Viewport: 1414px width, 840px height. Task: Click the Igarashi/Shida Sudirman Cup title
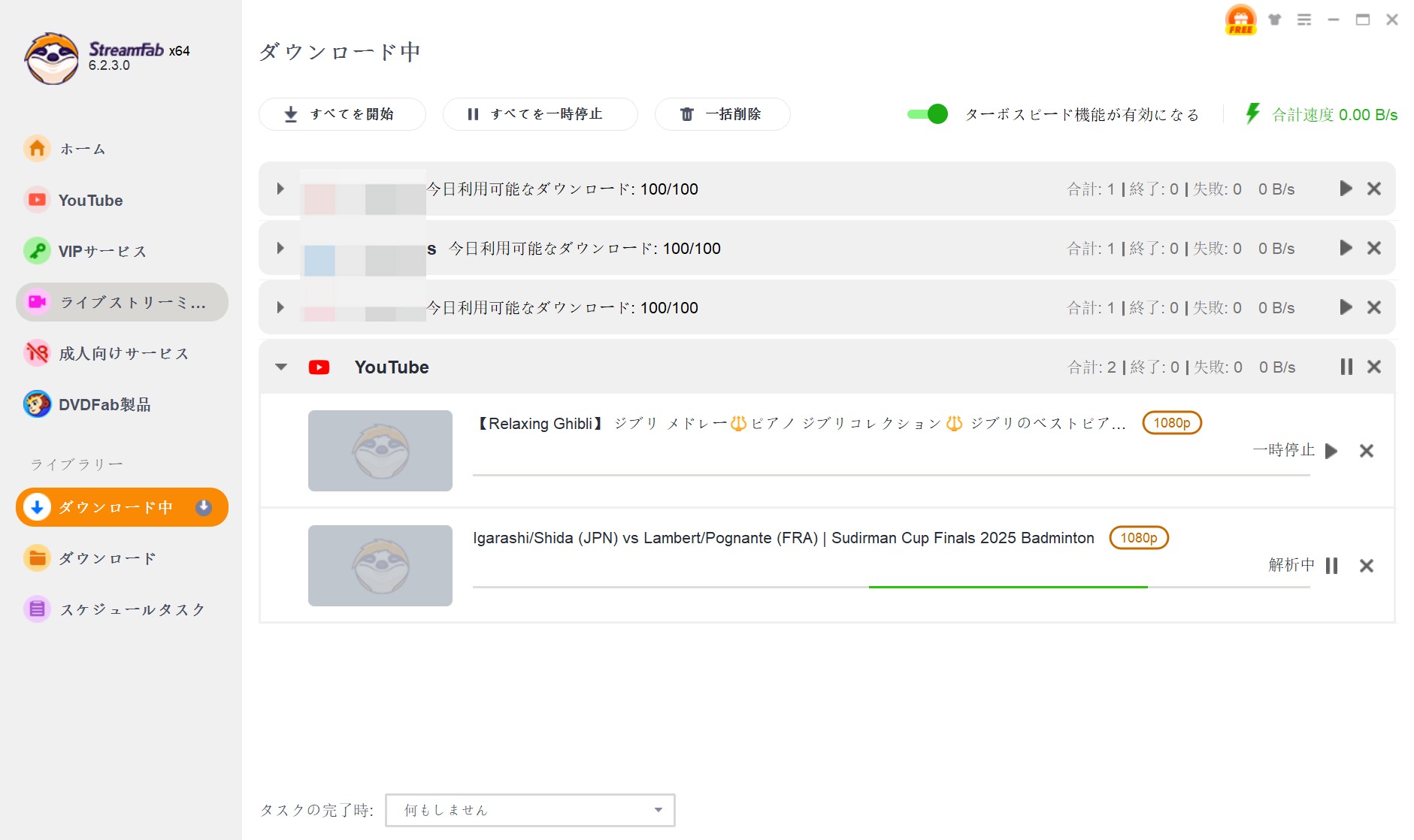pyautogui.click(x=783, y=538)
